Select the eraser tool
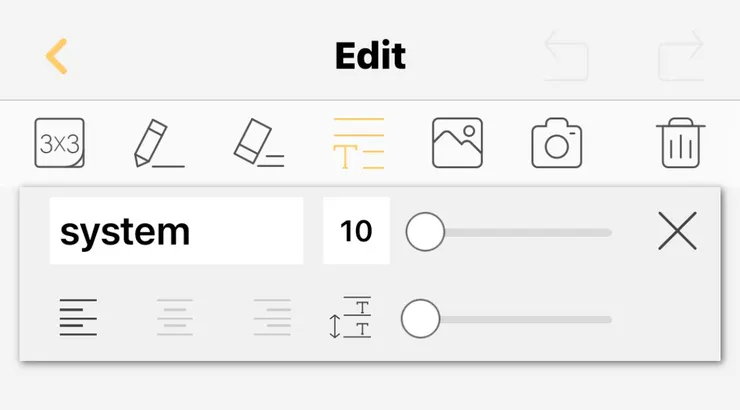The width and height of the screenshot is (740, 410). (x=258, y=143)
